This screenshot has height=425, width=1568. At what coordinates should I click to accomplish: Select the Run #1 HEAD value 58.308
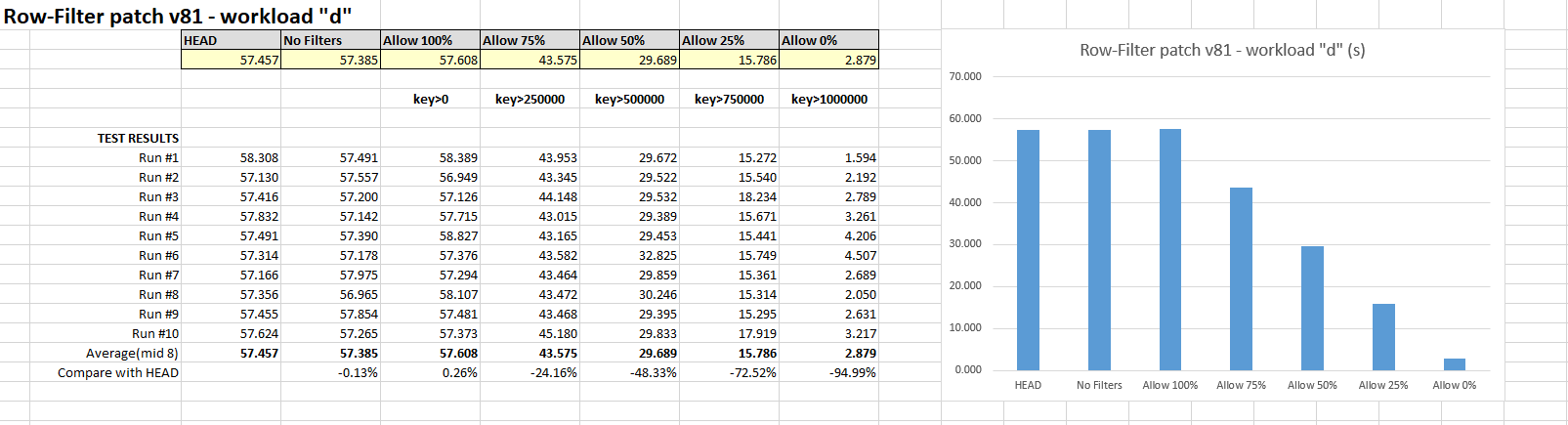259,157
